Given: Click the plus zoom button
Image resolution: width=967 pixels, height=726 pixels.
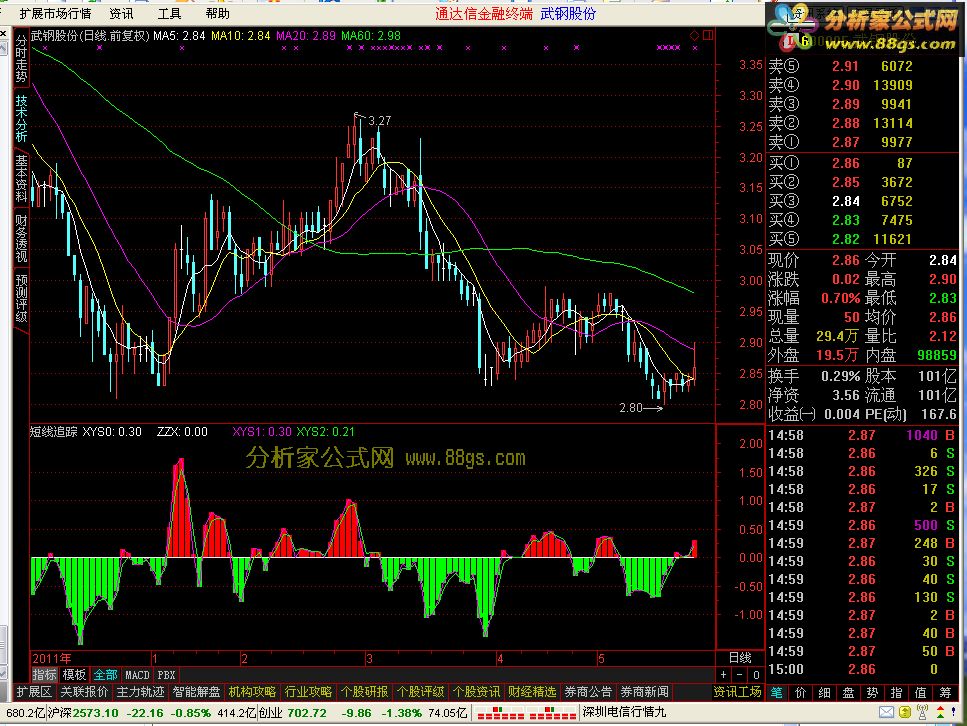Looking at the screenshot, I should (x=723, y=675).
